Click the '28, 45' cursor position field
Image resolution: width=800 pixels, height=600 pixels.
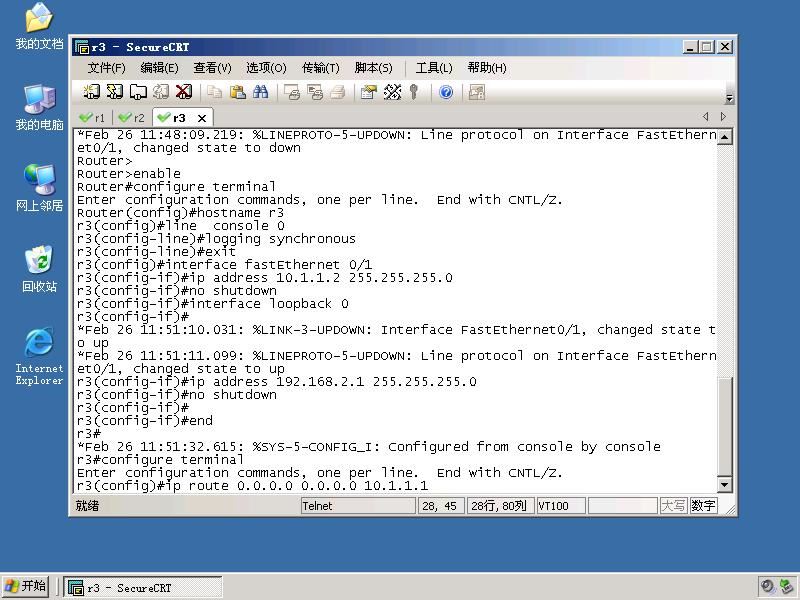(x=441, y=506)
